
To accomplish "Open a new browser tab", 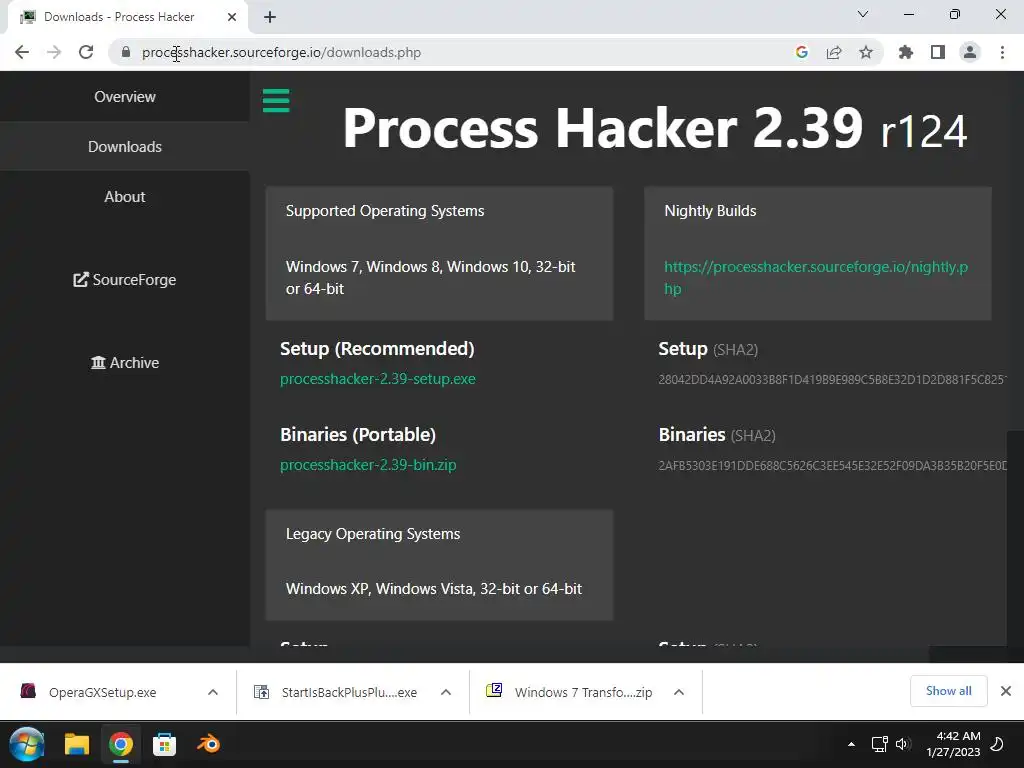I will [270, 17].
